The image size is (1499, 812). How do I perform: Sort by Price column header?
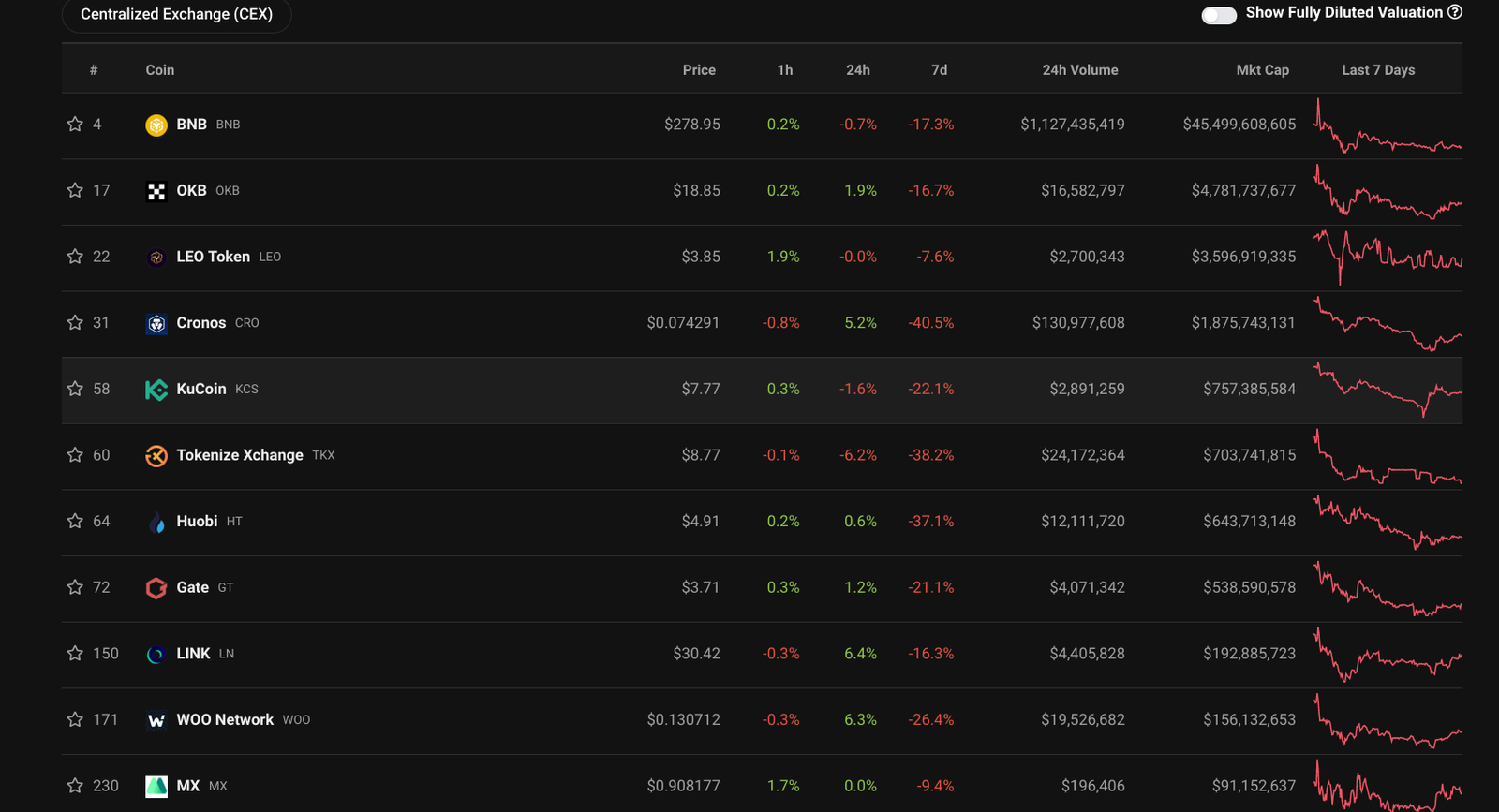699,70
